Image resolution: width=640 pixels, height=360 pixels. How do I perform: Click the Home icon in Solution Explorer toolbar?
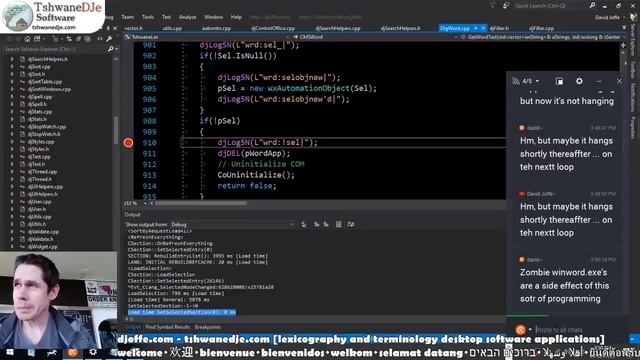tap(27, 39)
